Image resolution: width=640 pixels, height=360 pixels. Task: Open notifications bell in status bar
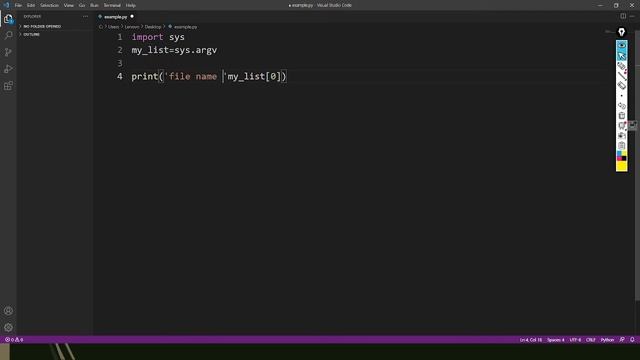pos(632,340)
